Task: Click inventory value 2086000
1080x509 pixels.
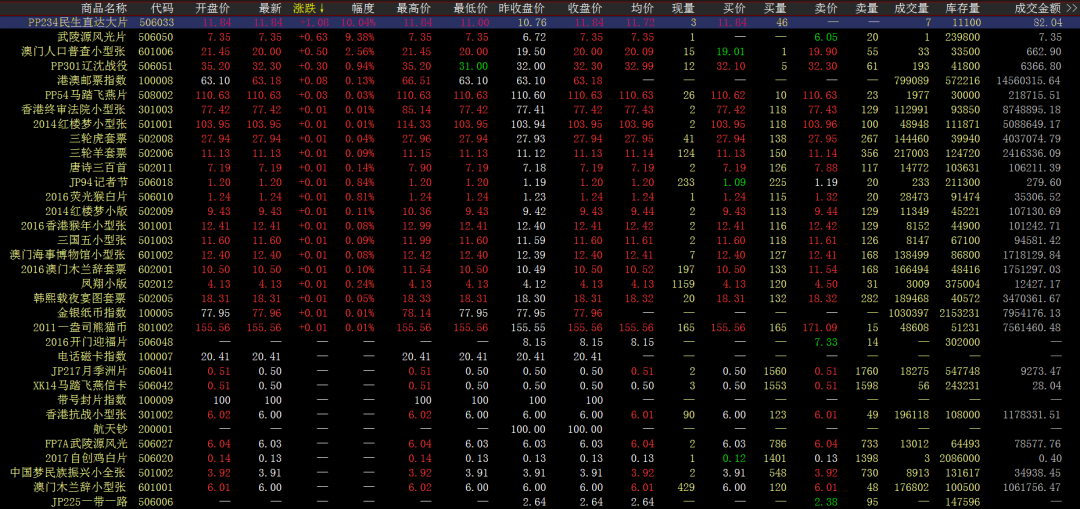Action: pos(961,458)
